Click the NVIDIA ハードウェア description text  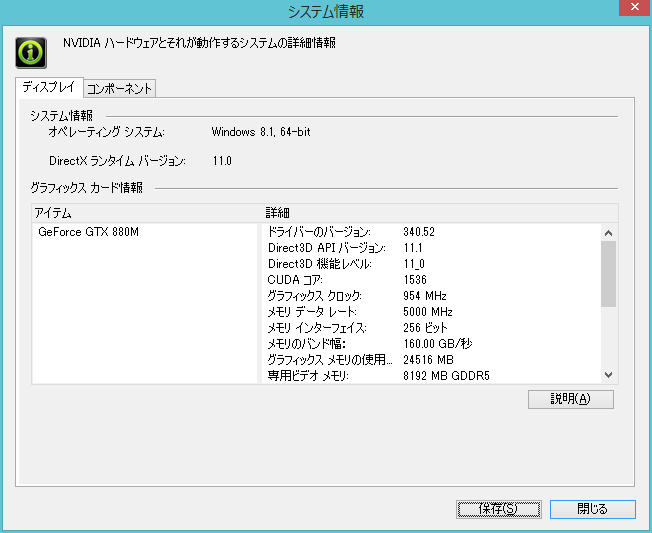coord(199,43)
